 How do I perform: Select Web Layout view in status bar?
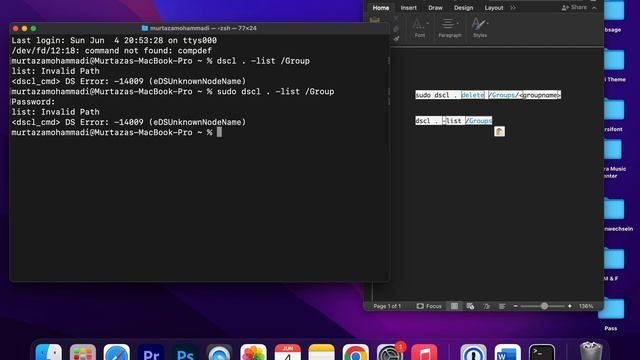pyautogui.click(x=470, y=306)
